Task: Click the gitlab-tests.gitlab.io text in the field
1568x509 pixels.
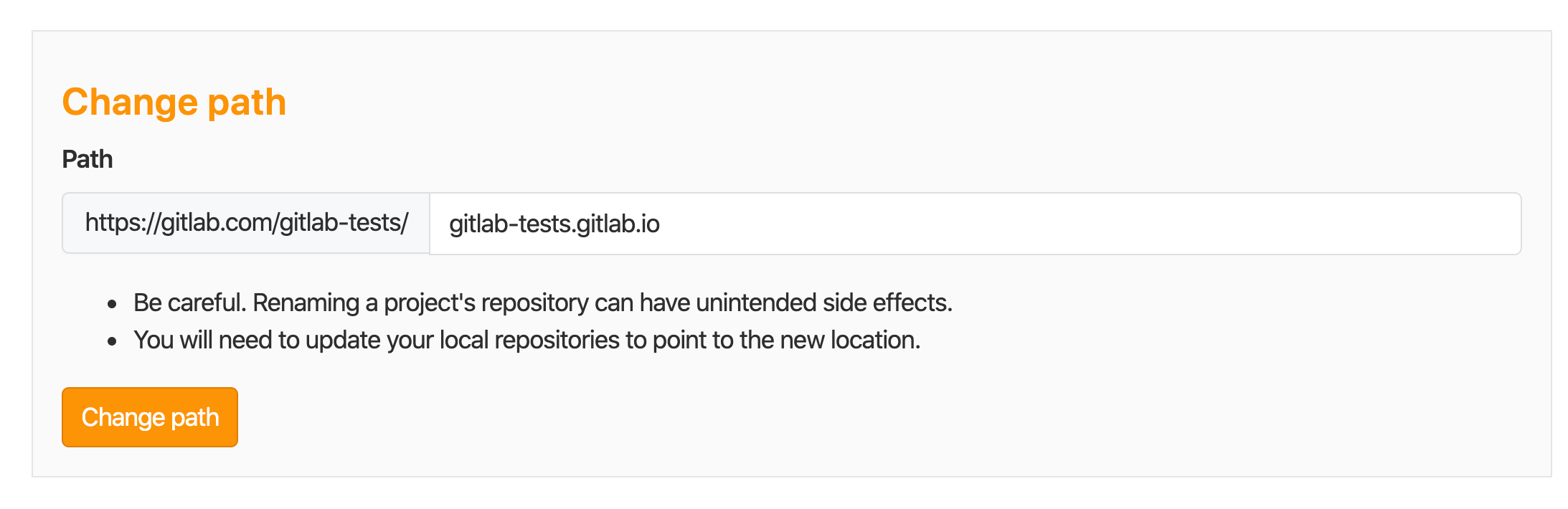Action: (554, 224)
